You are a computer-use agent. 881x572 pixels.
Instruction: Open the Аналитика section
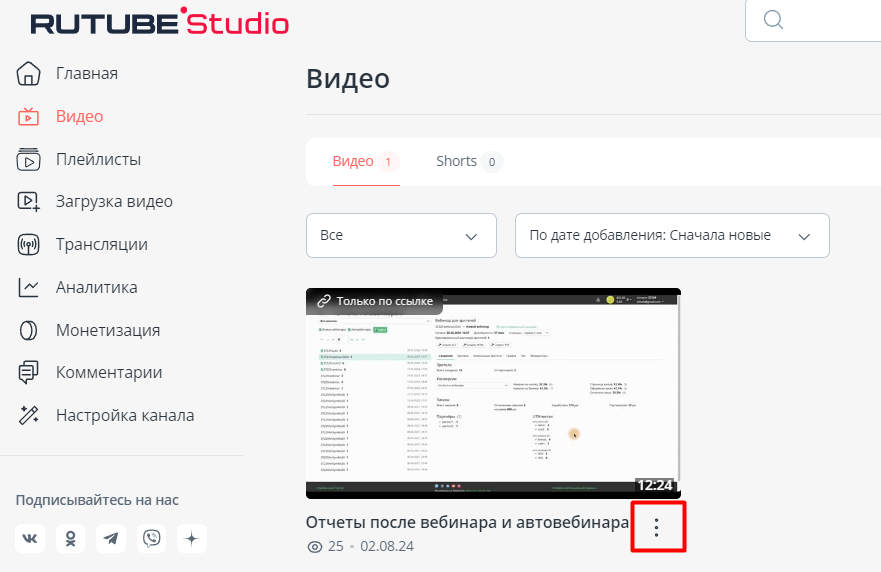pos(96,287)
